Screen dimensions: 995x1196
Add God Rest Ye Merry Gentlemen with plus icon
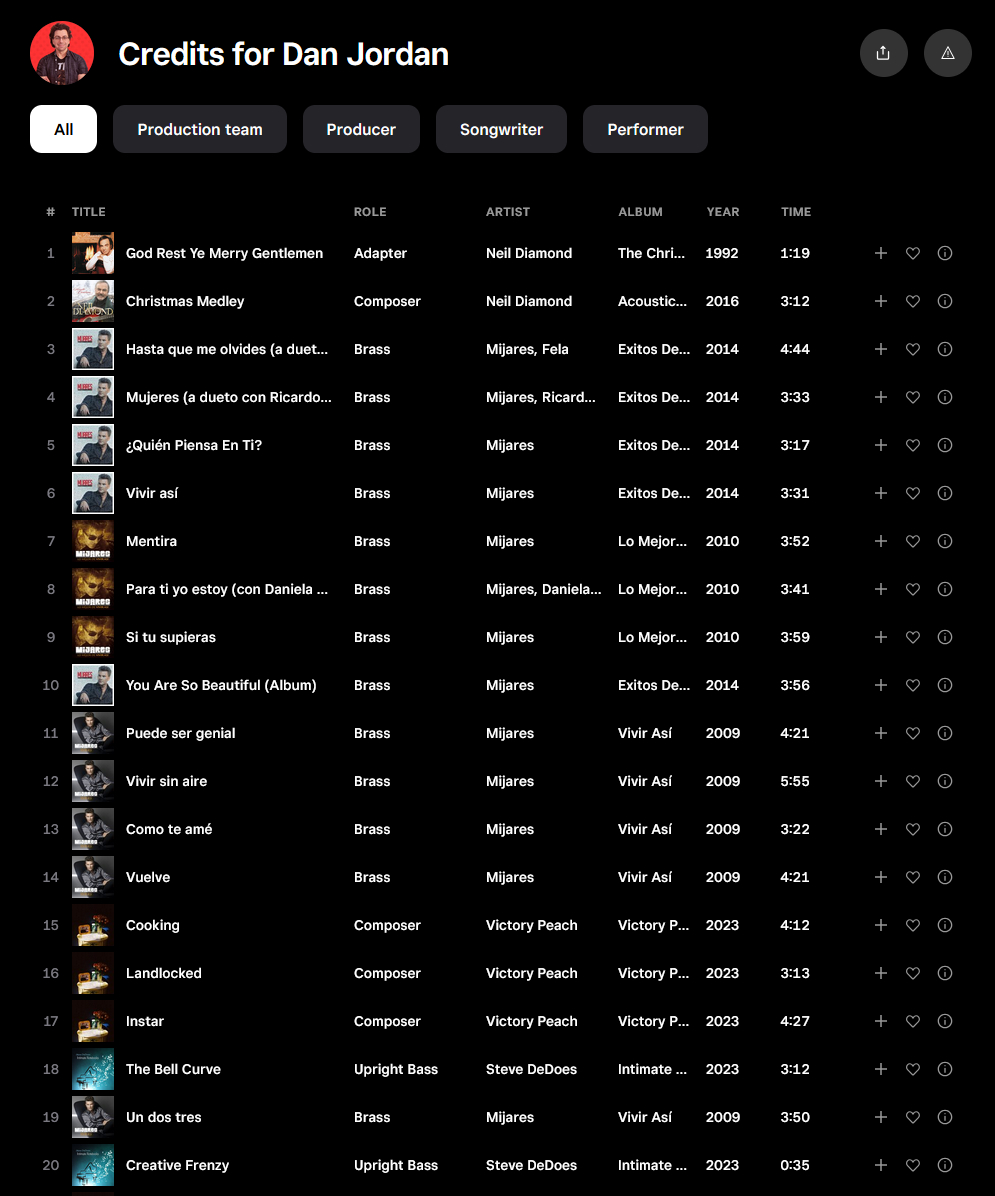880,253
